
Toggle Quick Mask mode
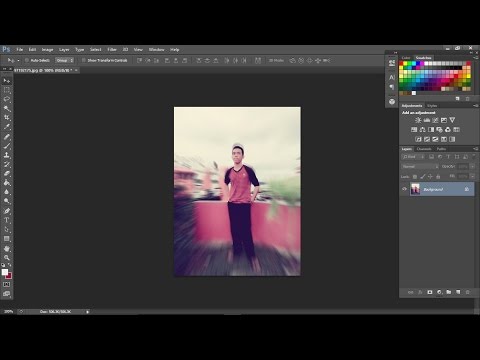coord(7,284)
